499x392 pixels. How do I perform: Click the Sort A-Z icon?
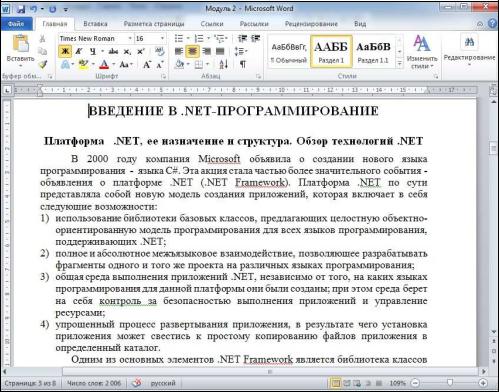pos(224,64)
